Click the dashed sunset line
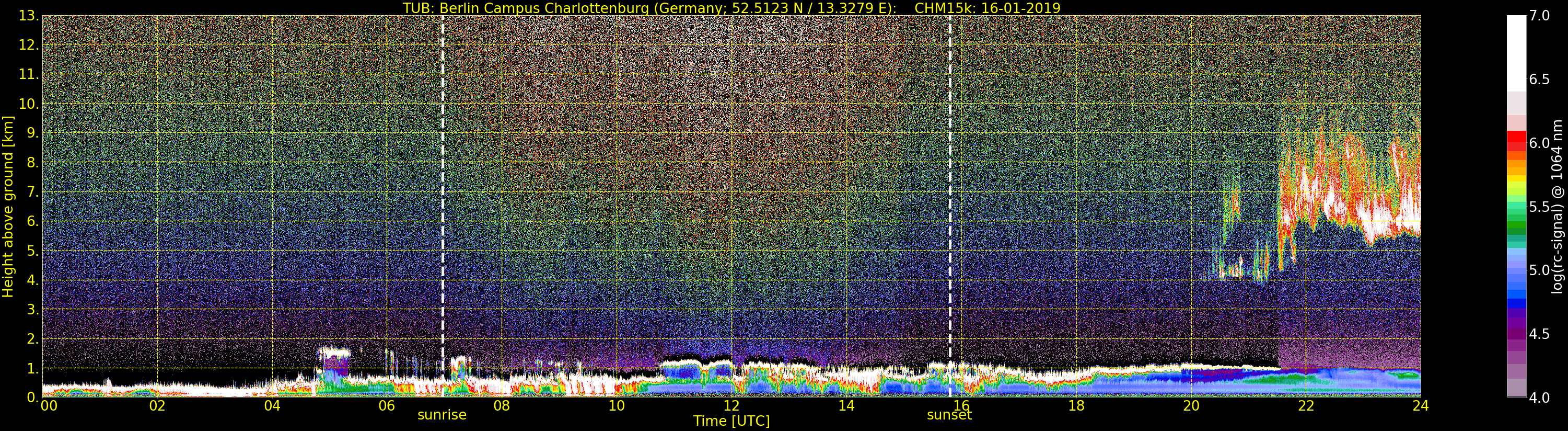This screenshot has width=1568, height=431. 949,206
